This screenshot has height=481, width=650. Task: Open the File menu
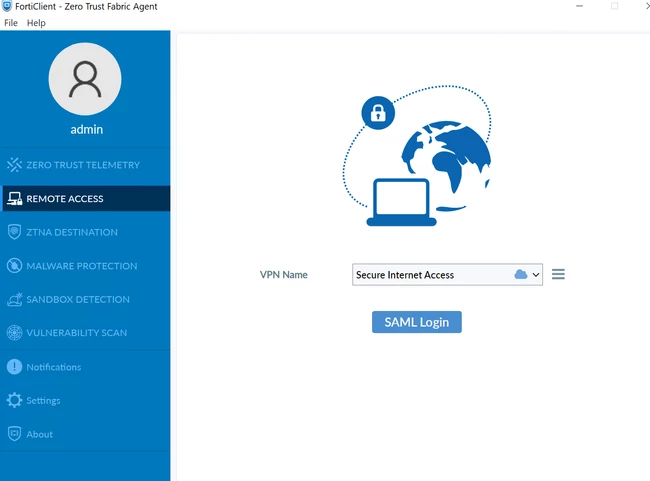coord(11,23)
